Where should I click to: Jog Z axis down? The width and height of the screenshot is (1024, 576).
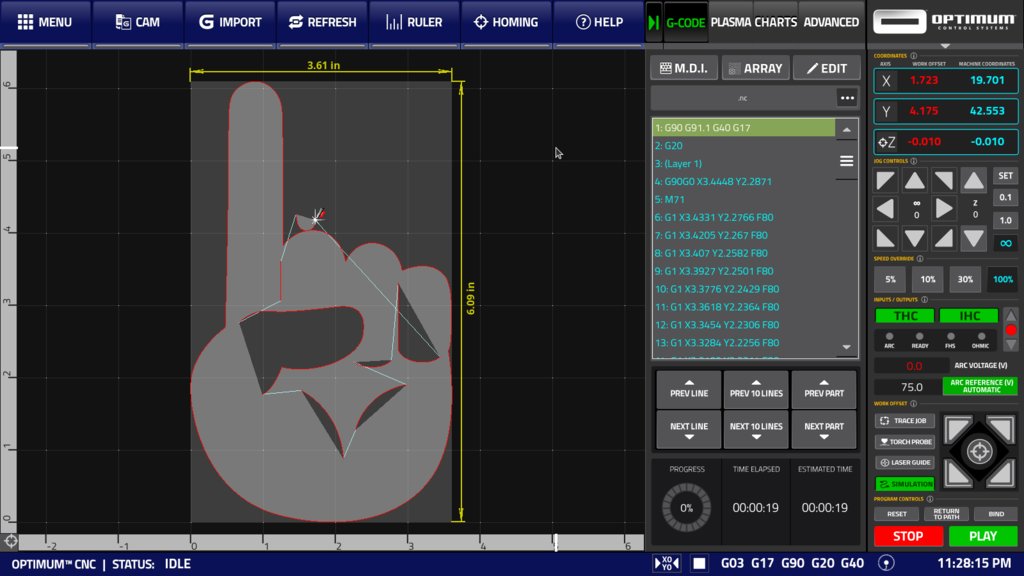(x=974, y=238)
